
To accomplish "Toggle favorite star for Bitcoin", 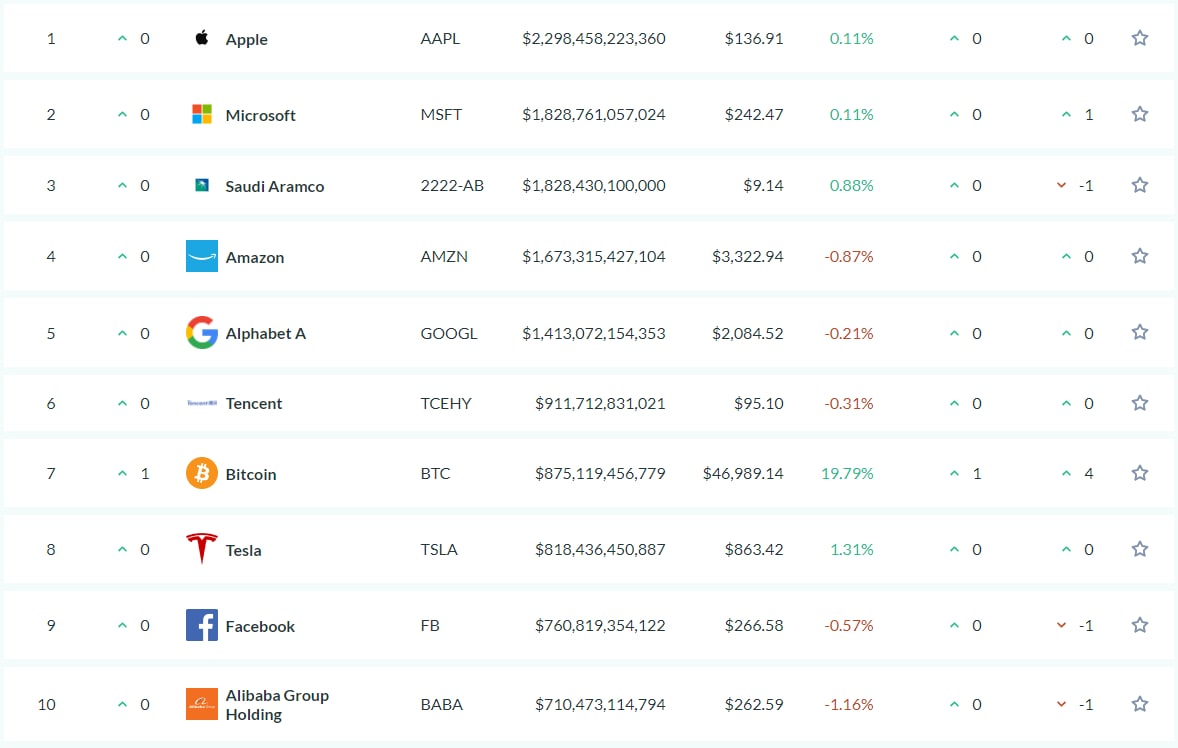I will (1139, 473).
